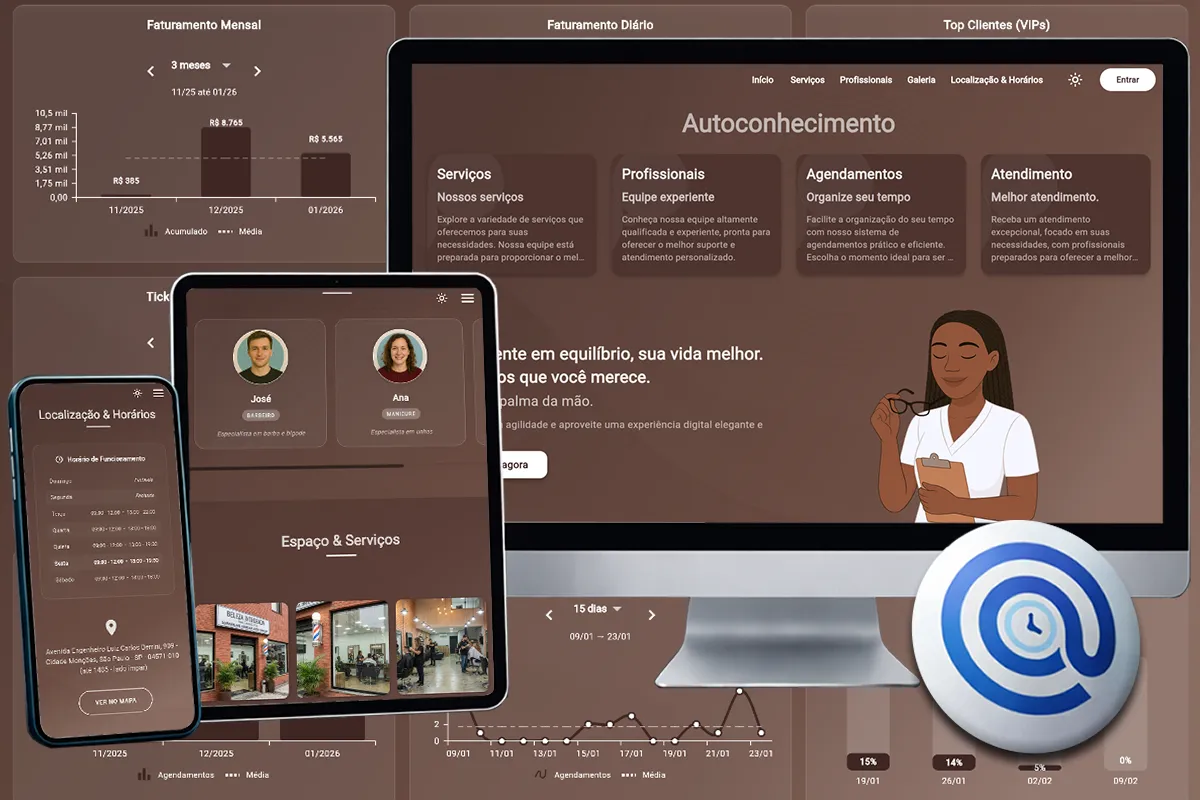Open the hamburger menu on the phone
This screenshot has height=800, width=1200.
tap(158, 393)
